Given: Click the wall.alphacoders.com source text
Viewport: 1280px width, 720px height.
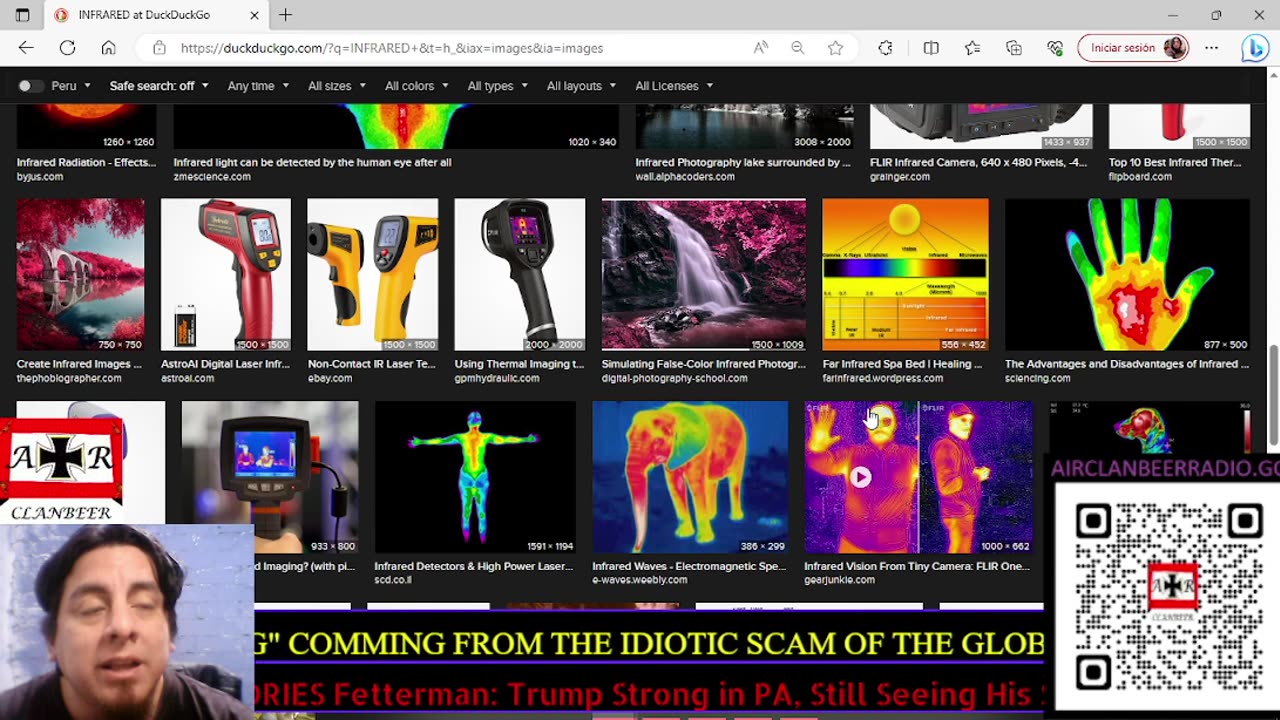Looking at the screenshot, I should tap(685, 177).
